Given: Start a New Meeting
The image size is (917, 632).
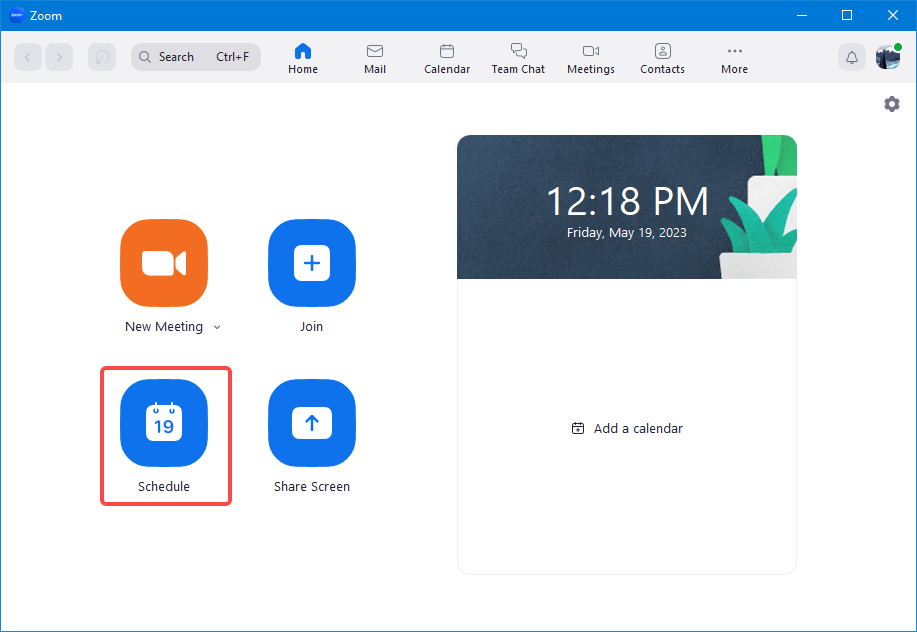Looking at the screenshot, I should tap(163, 263).
